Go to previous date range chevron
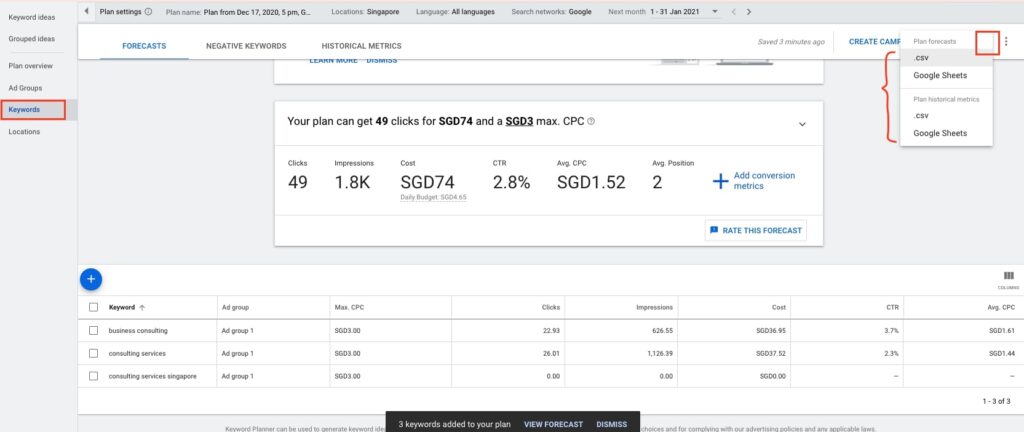Viewport: 1024px width, 432px height. [733, 12]
